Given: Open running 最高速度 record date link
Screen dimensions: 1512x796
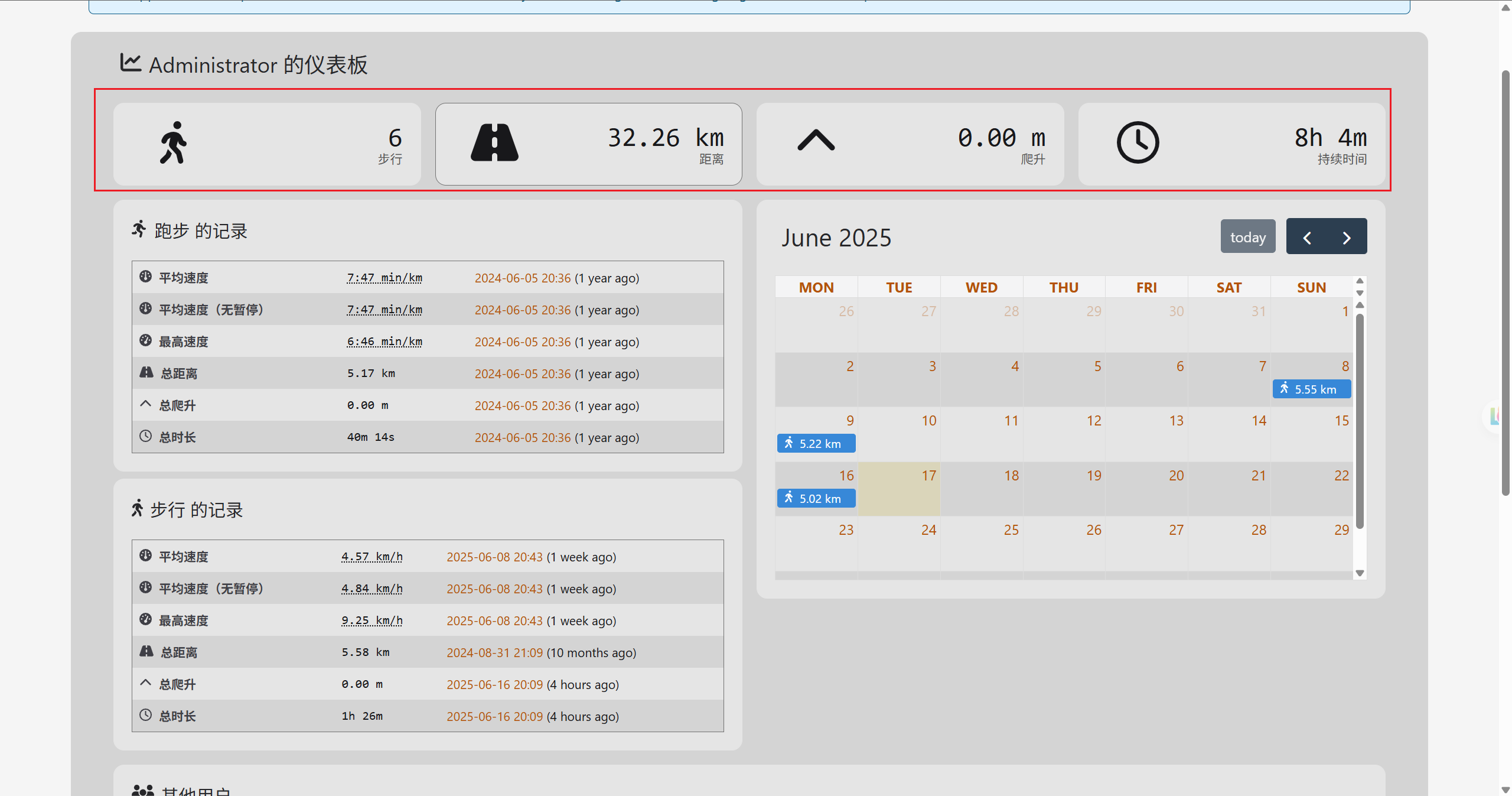Looking at the screenshot, I should [x=523, y=342].
